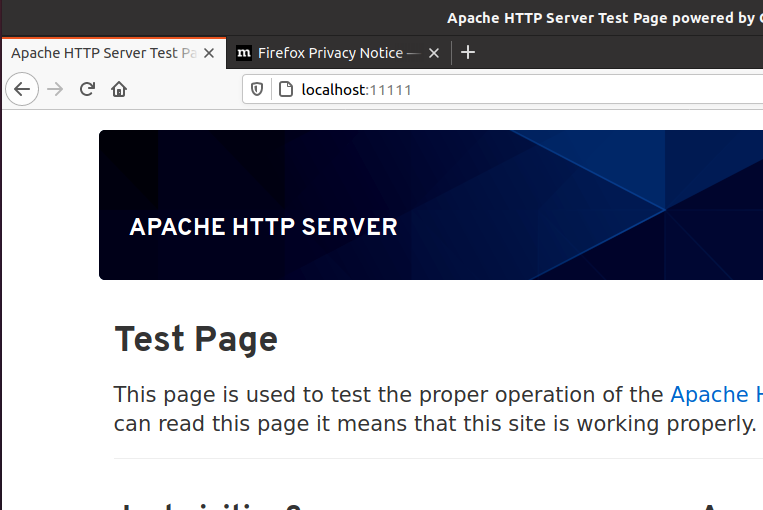Click the APACHE HTTP SERVER banner title

pyautogui.click(x=263, y=227)
